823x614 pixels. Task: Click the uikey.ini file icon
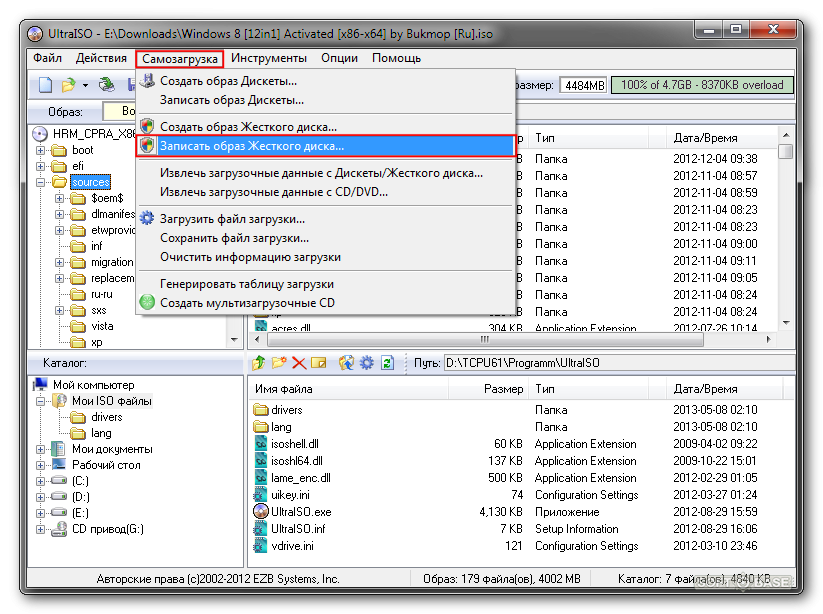(260, 494)
